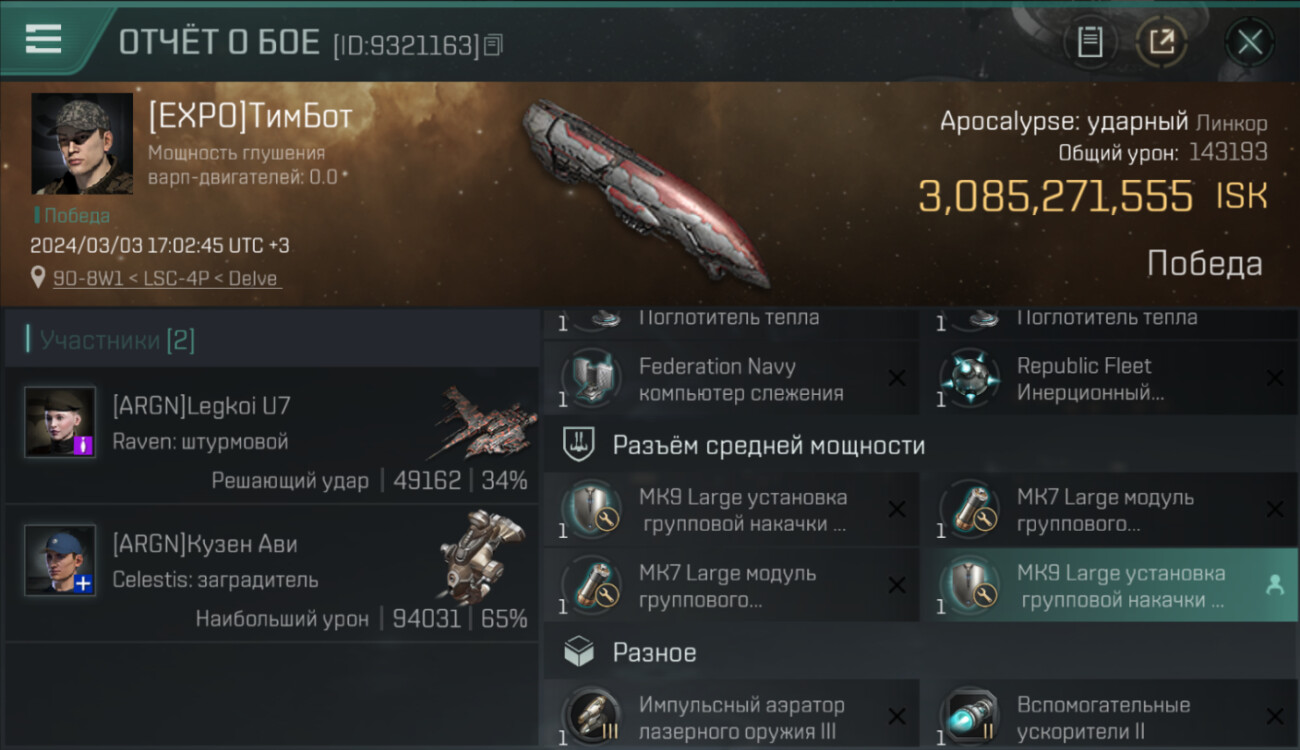The image size is (1300, 750).
Task: Close the battle report window
Action: pos(1250,42)
